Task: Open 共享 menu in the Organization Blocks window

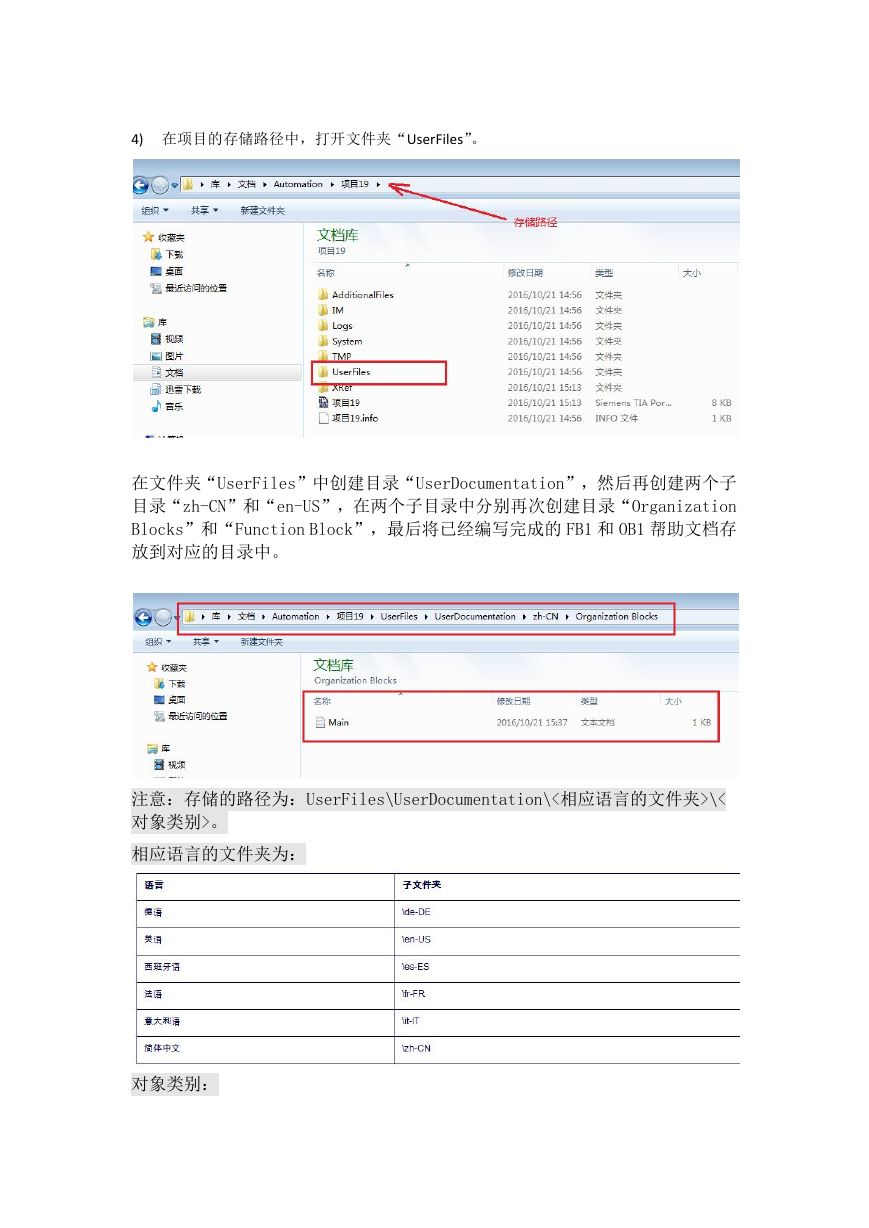Action: [206, 642]
